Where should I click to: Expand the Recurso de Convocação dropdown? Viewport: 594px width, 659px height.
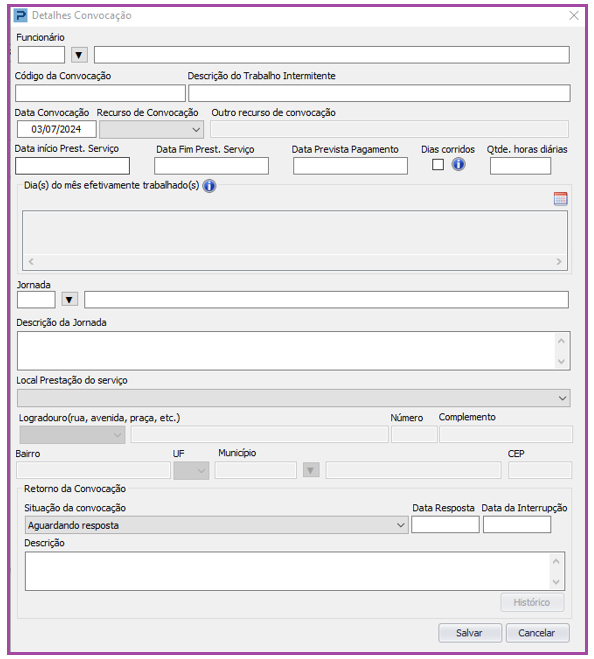coord(151,129)
